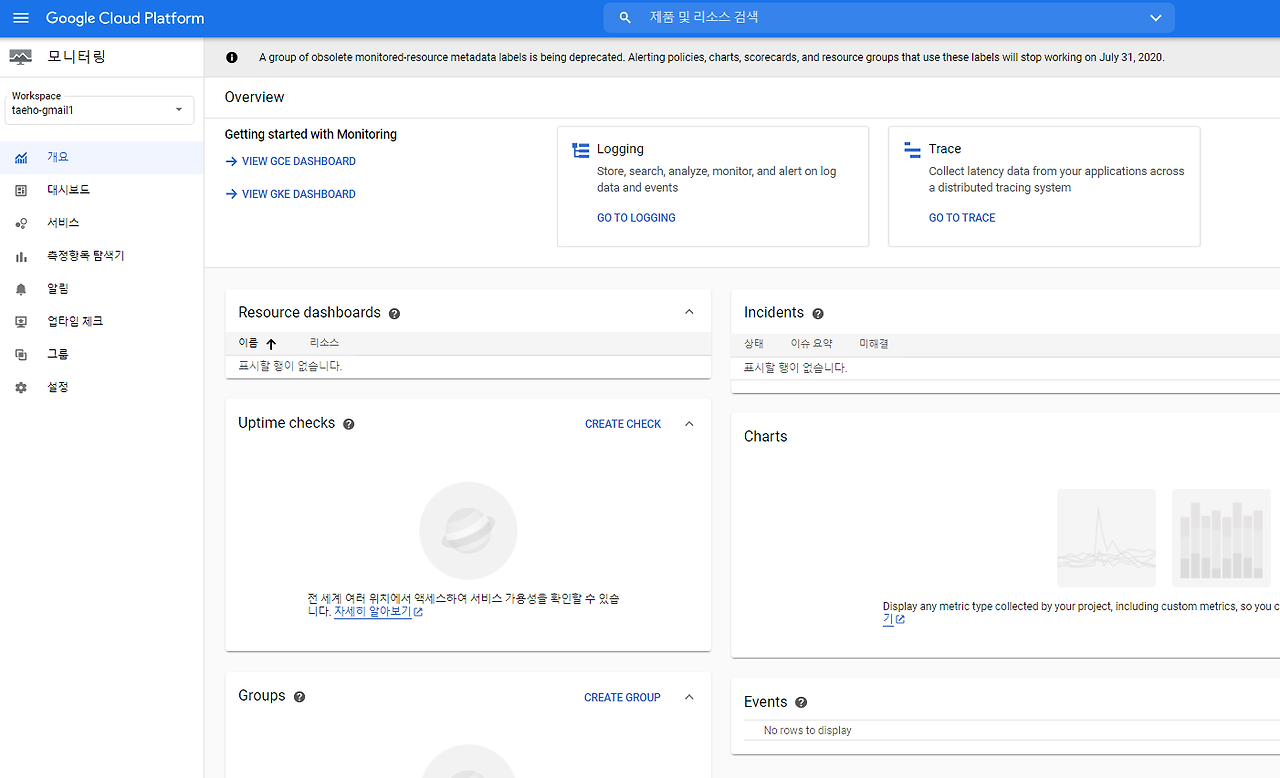Viewport: 1280px width, 778px height.
Task: Click the CREATE CHECK button
Action: pos(623,424)
